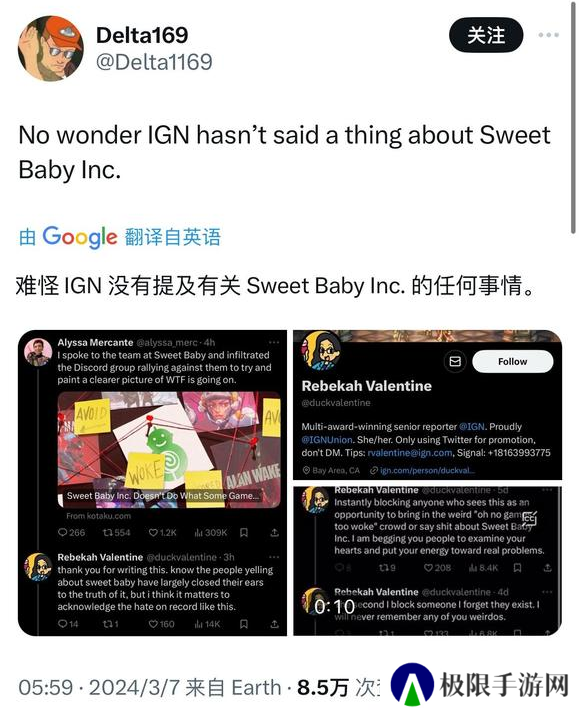Click the 极限手游网 logo watermark
Image resolution: width=580 pixels, height=710 pixels.
coord(480,685)
